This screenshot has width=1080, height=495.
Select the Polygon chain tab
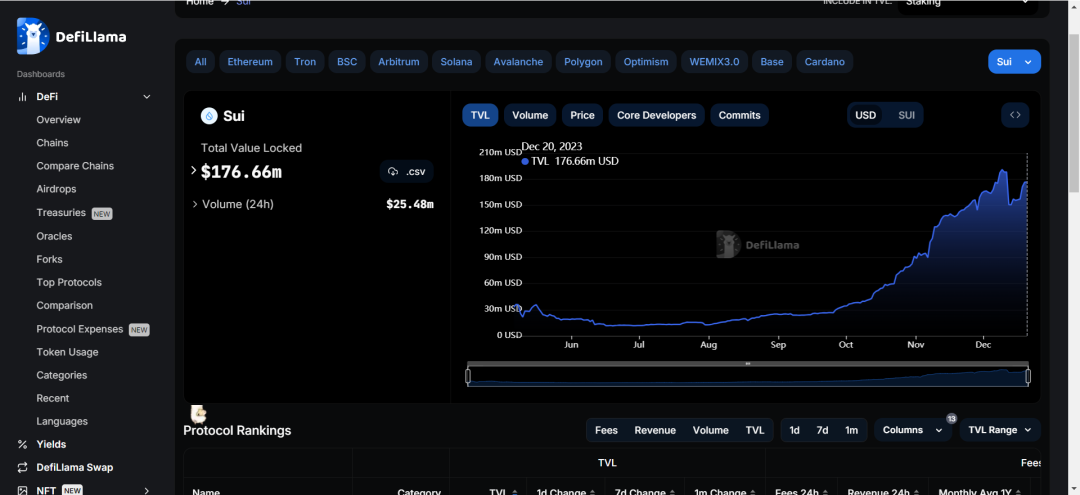[x=583, y=61]
